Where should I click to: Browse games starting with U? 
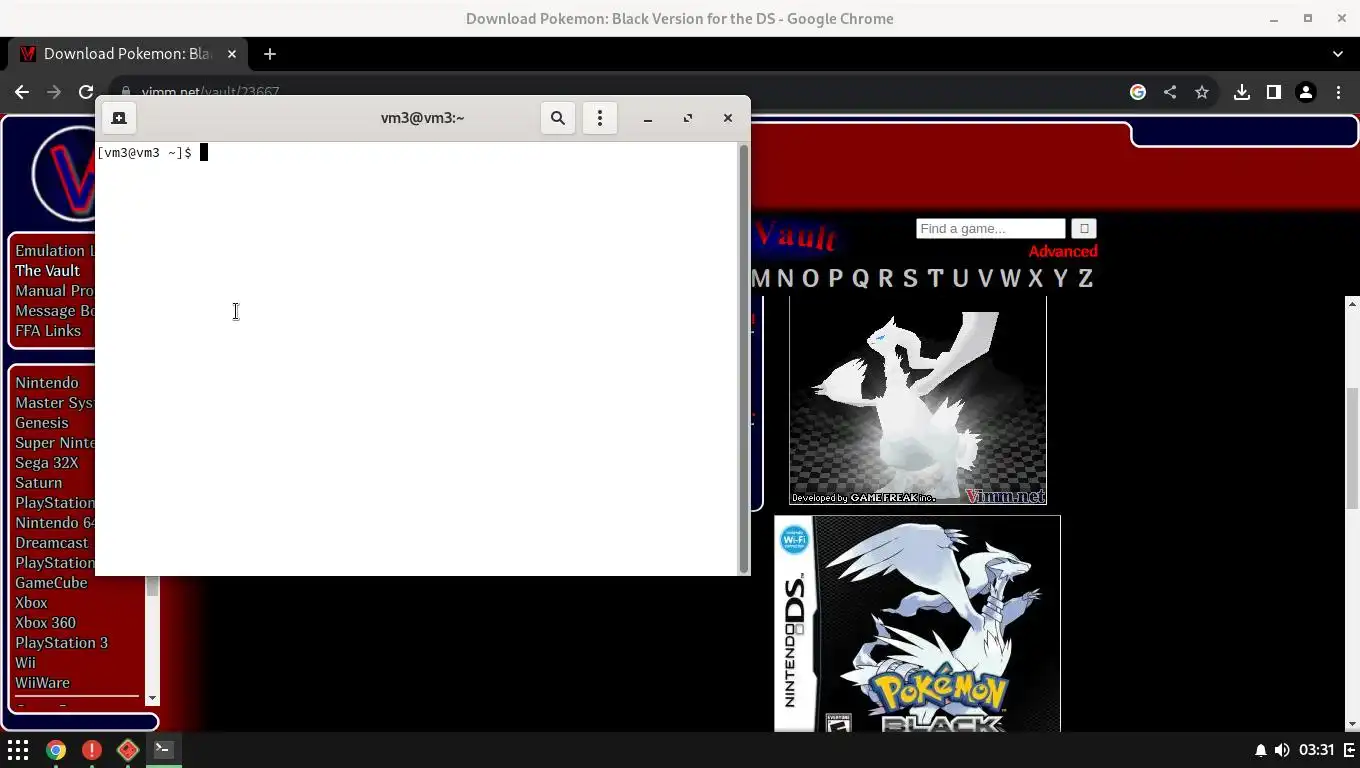[960, 279]
